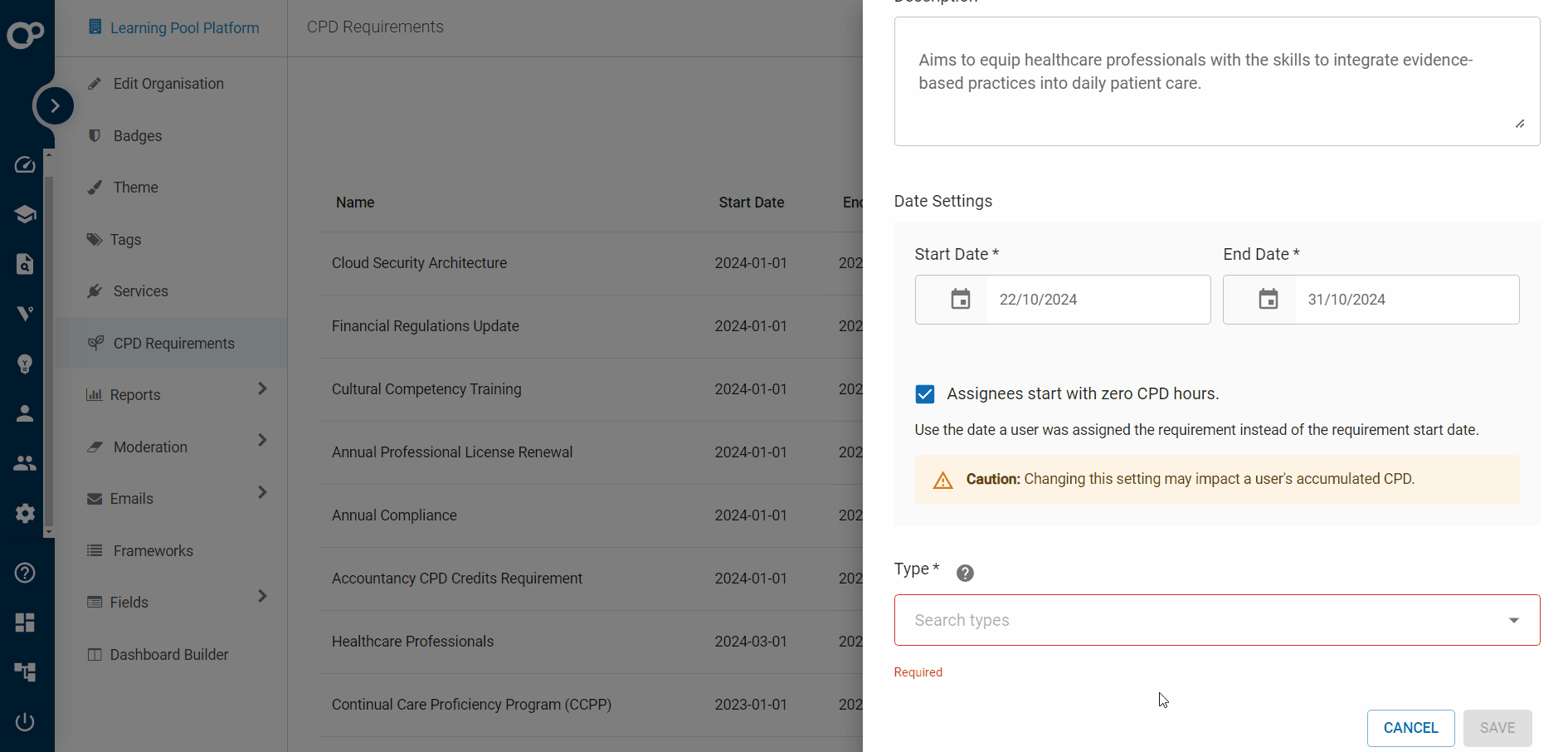Click the settings gear icon in left rail
Screen dimensions: 1568x752
click(25, 513)
